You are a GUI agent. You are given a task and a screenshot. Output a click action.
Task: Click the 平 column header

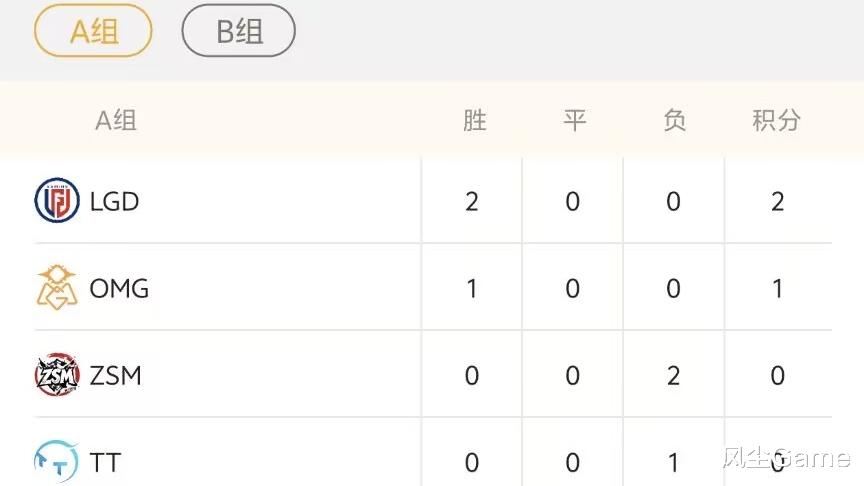[574, 121]
